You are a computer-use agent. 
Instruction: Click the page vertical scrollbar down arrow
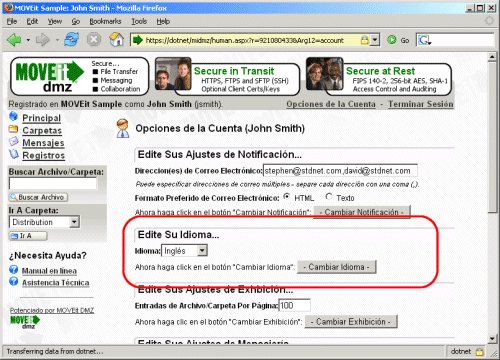(x=492, y=339)
